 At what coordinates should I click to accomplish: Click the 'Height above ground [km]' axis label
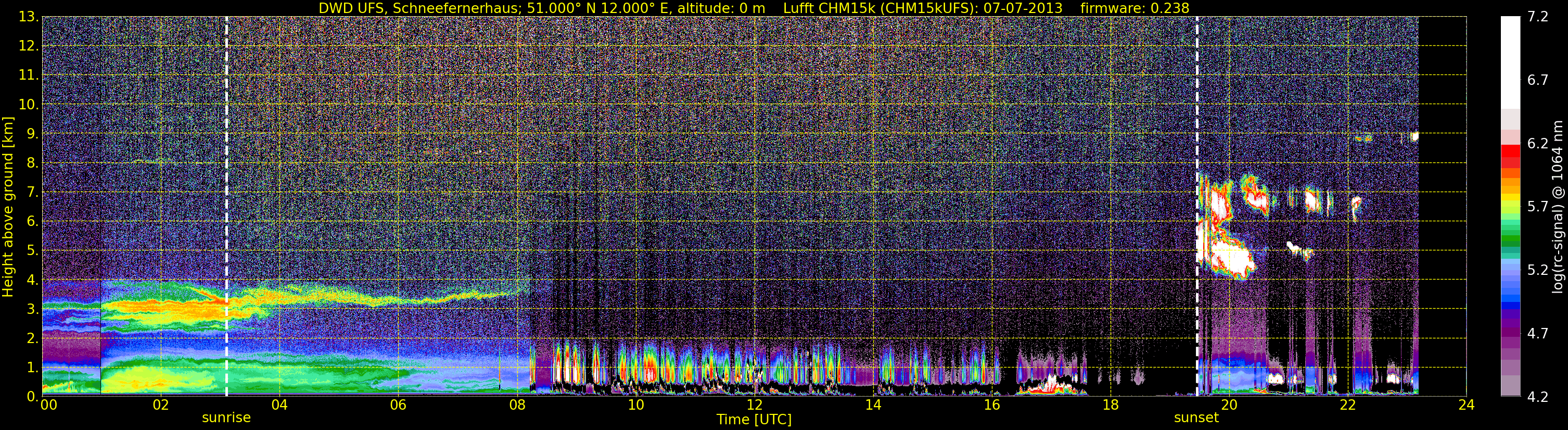(8, 207)
